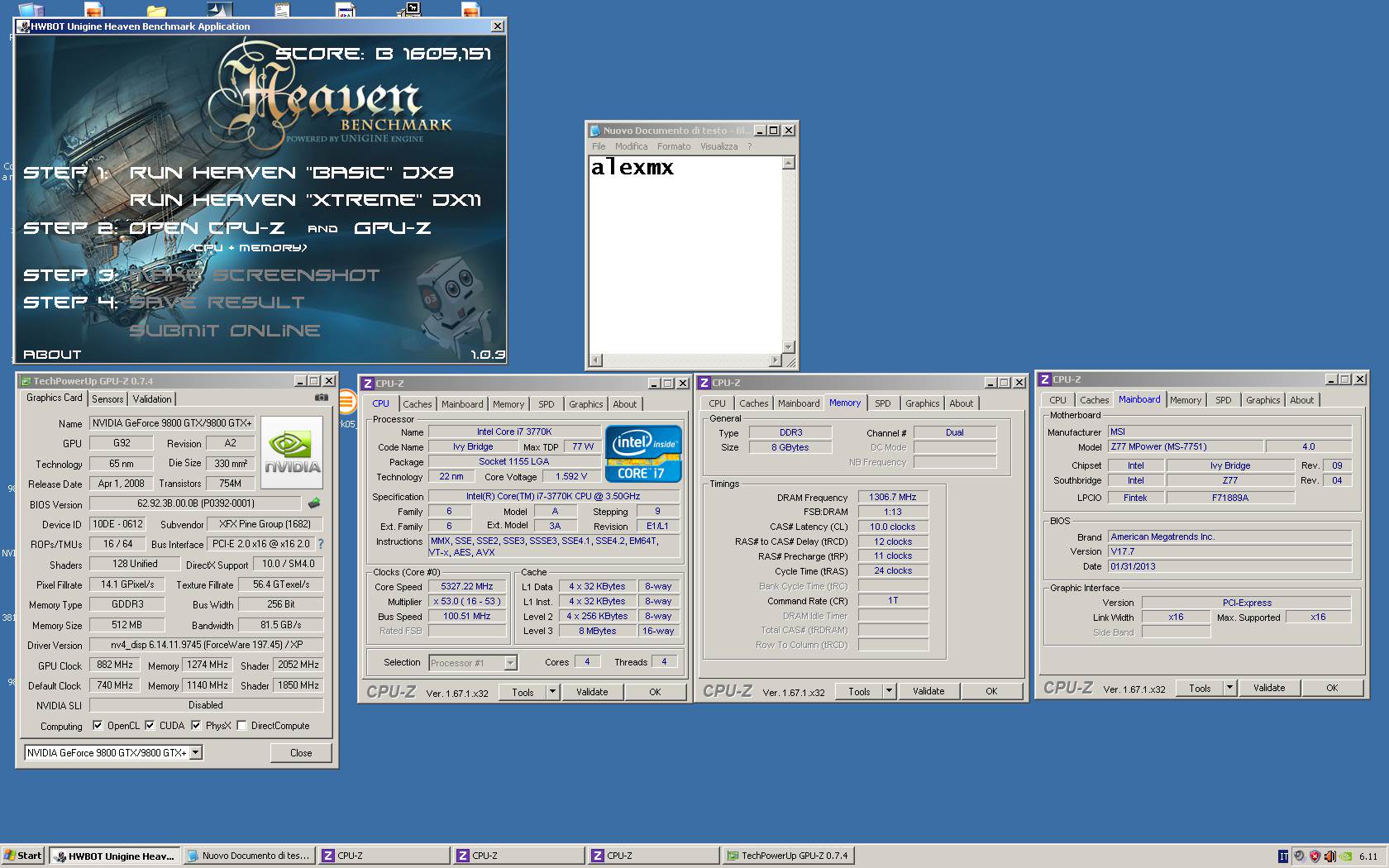The width and height of the screenshot is (1389, 868).
Task: Click in the Notepad text area
Action: [685, 255]
